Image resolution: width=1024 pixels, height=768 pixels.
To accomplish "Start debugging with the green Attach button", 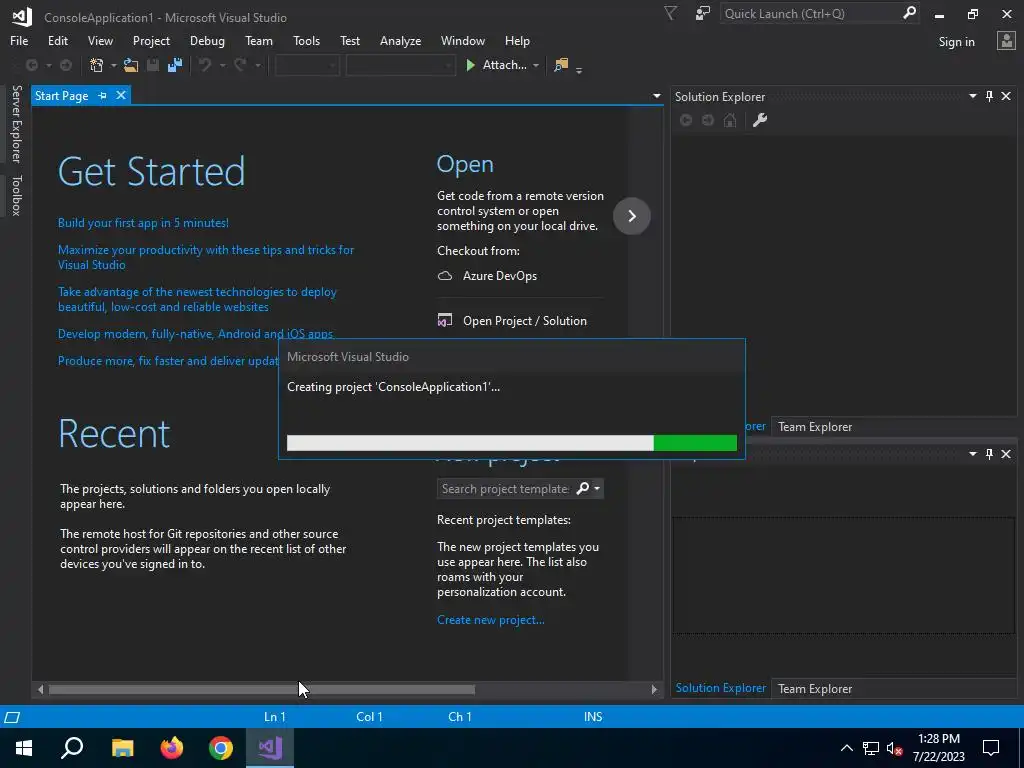I will (496, 65).
